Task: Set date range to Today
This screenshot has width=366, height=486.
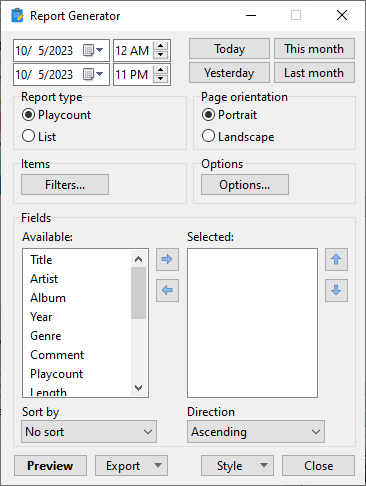Action: pyautogui.click(x=229, y=49)
